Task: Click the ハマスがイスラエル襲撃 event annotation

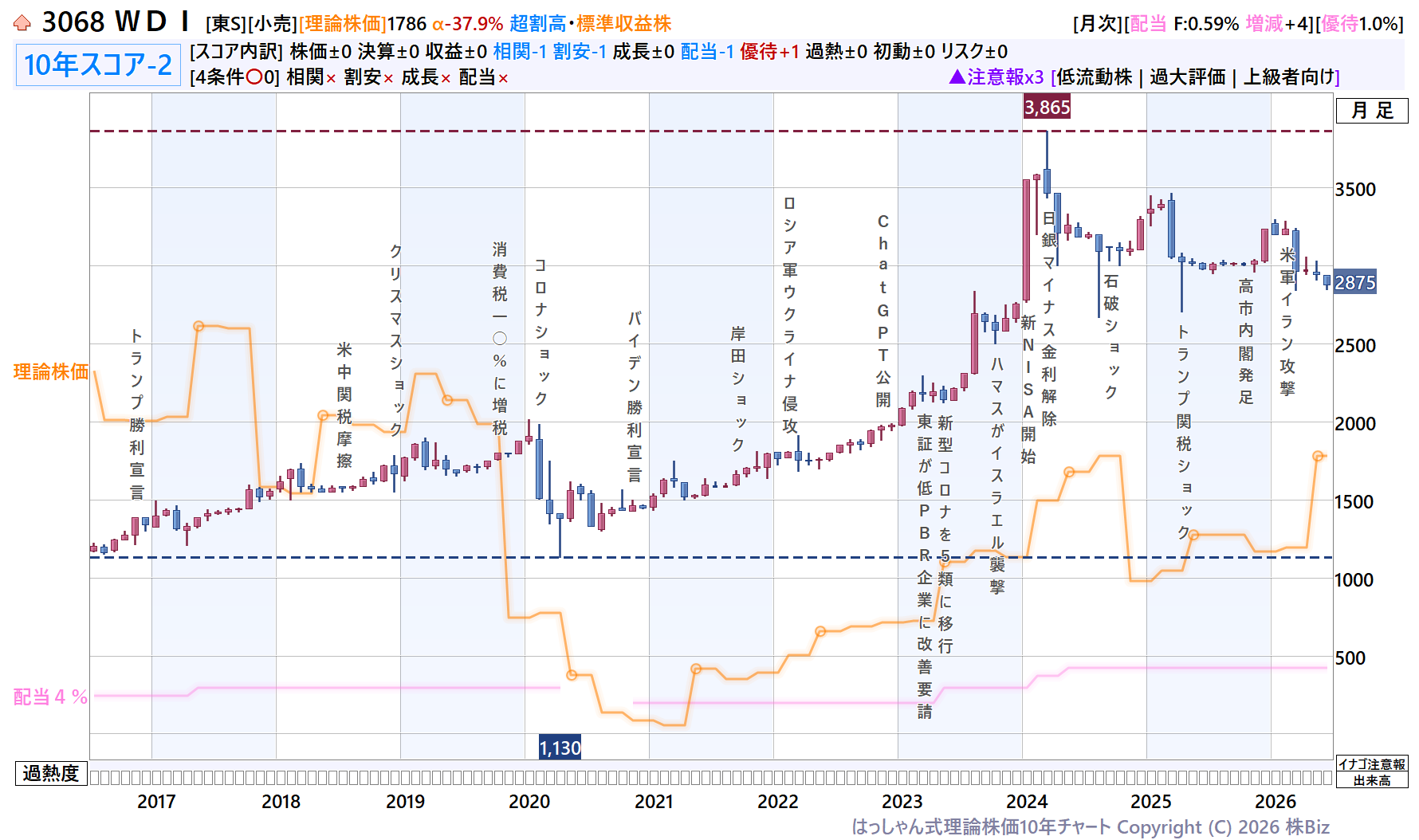Action: pos(997,476)
